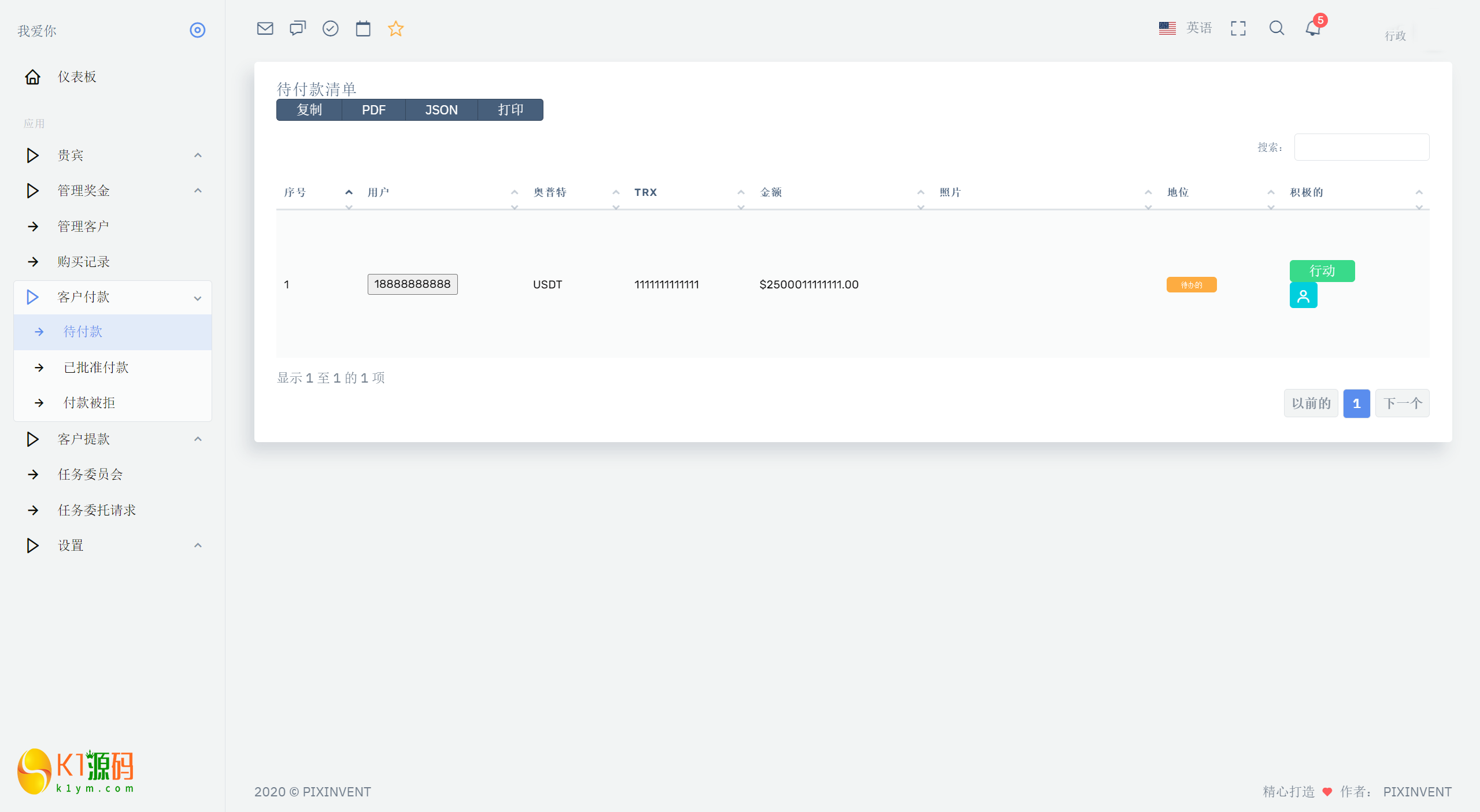The image size is (1480, 812).
Task: Click arrow icon beside 管理客户
Action: tap(33, 227)
